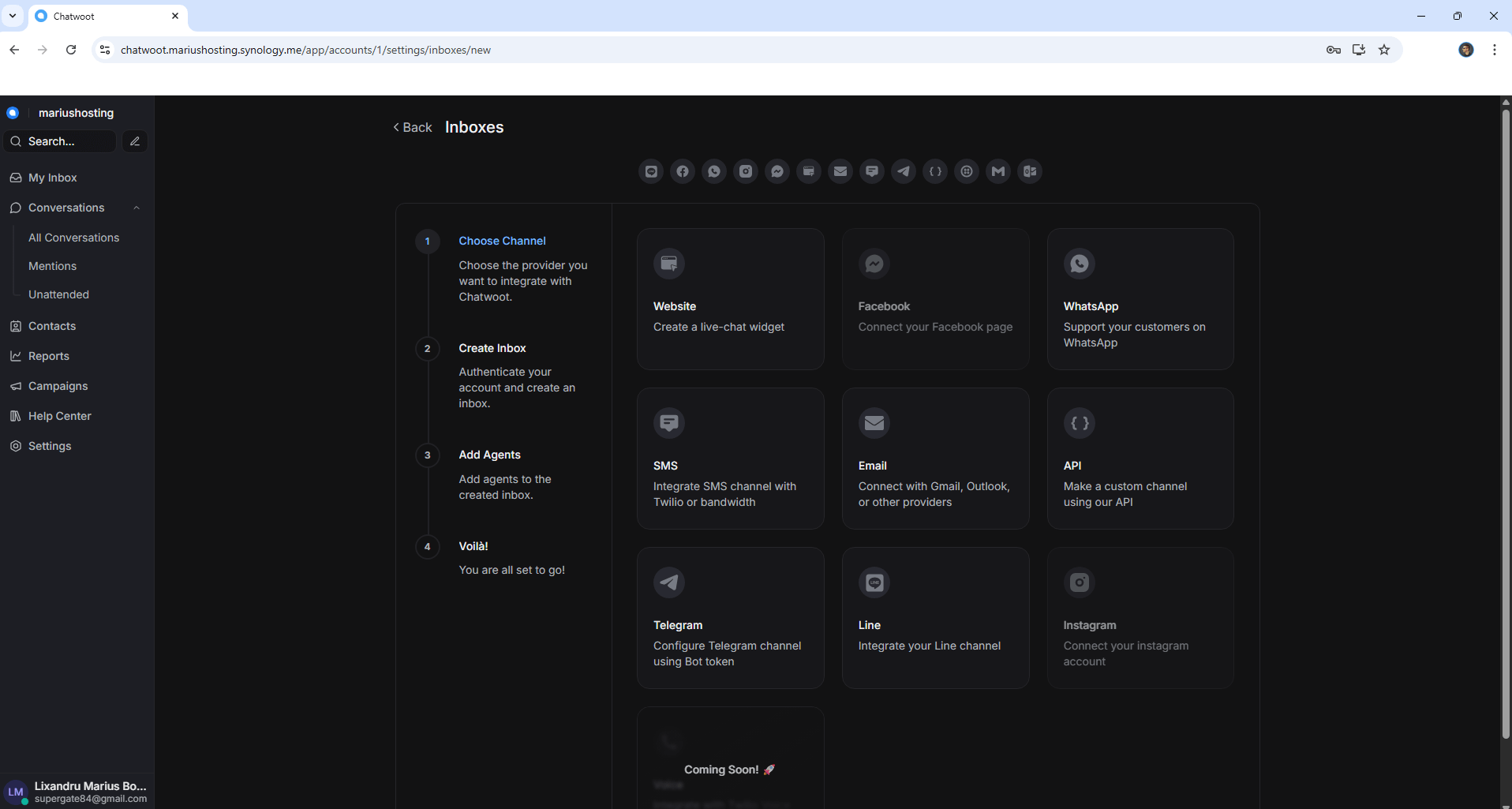
Task: Click the Twilio icon in top icon row
Action: 967,171
